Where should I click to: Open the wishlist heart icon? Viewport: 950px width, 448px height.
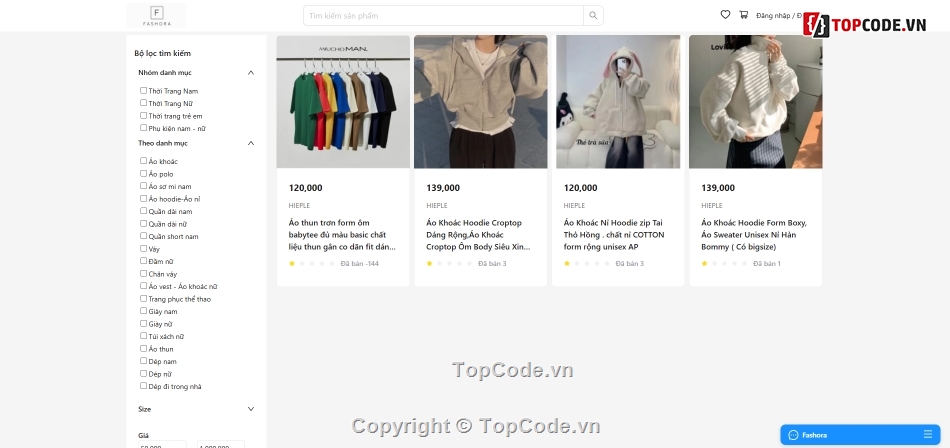point(725,15)
